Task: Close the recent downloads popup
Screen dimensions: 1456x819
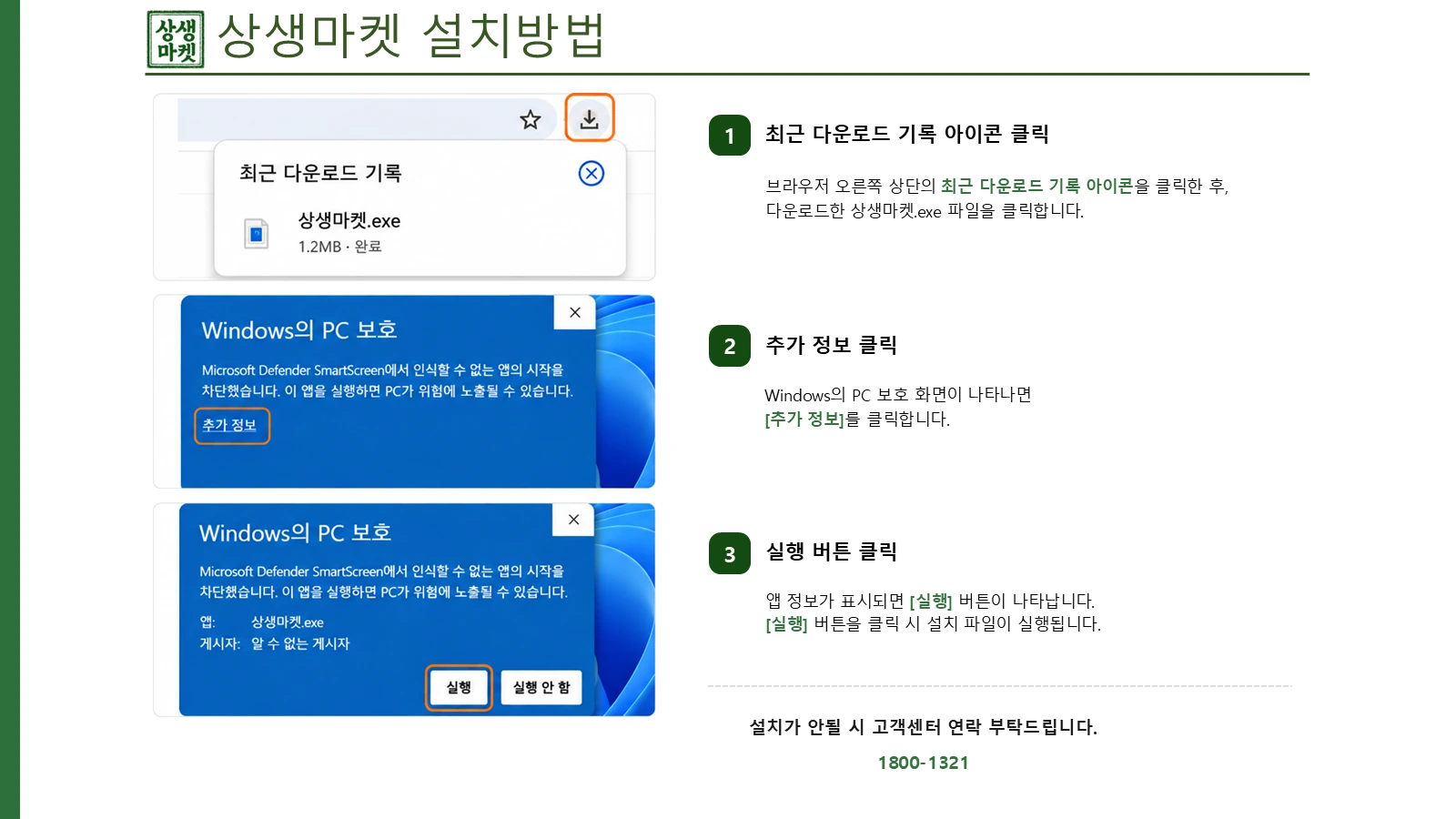Action: point(591,173)
